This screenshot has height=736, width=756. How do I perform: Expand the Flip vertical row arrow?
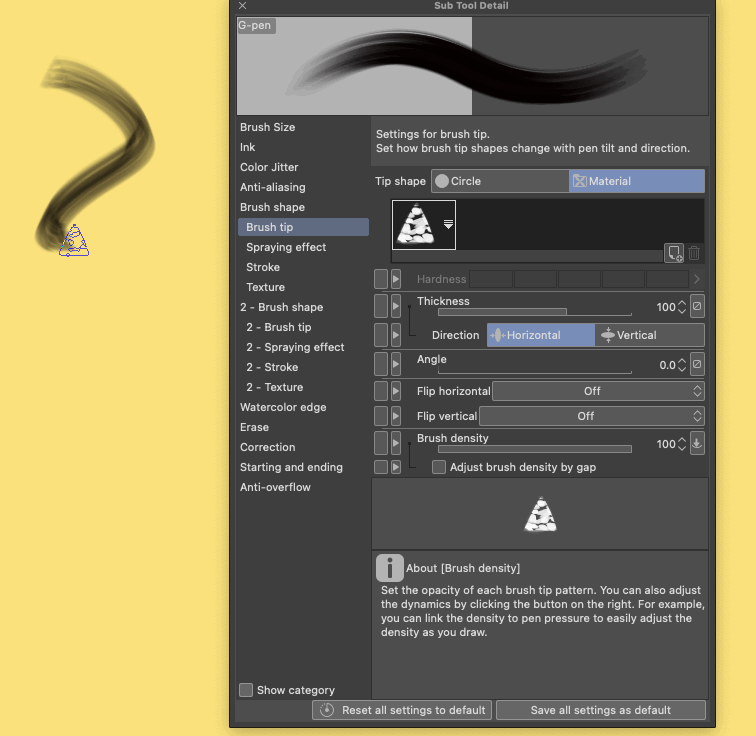[396, 416]
